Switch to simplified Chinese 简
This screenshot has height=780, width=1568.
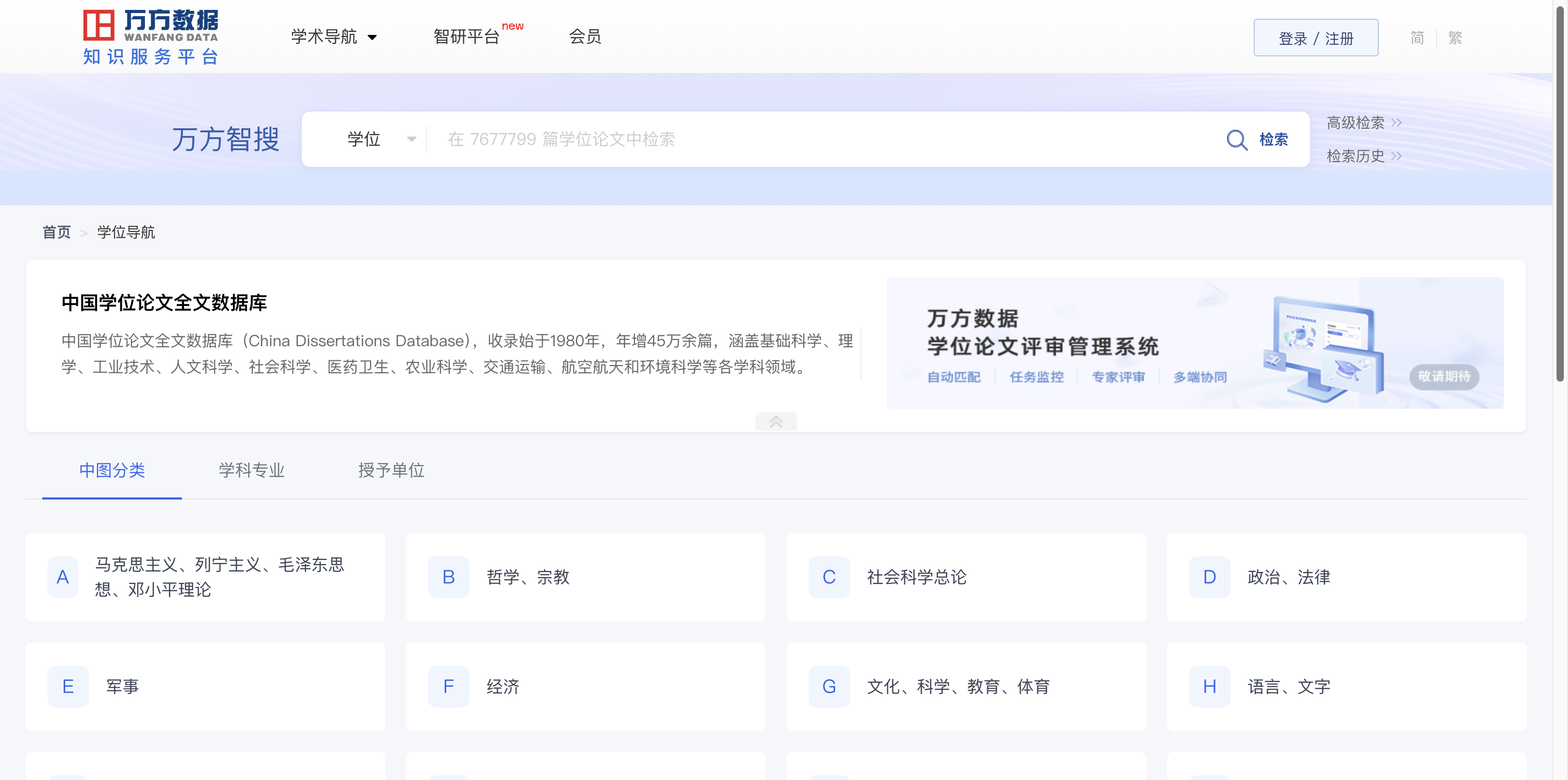(x=1417, y=38)
